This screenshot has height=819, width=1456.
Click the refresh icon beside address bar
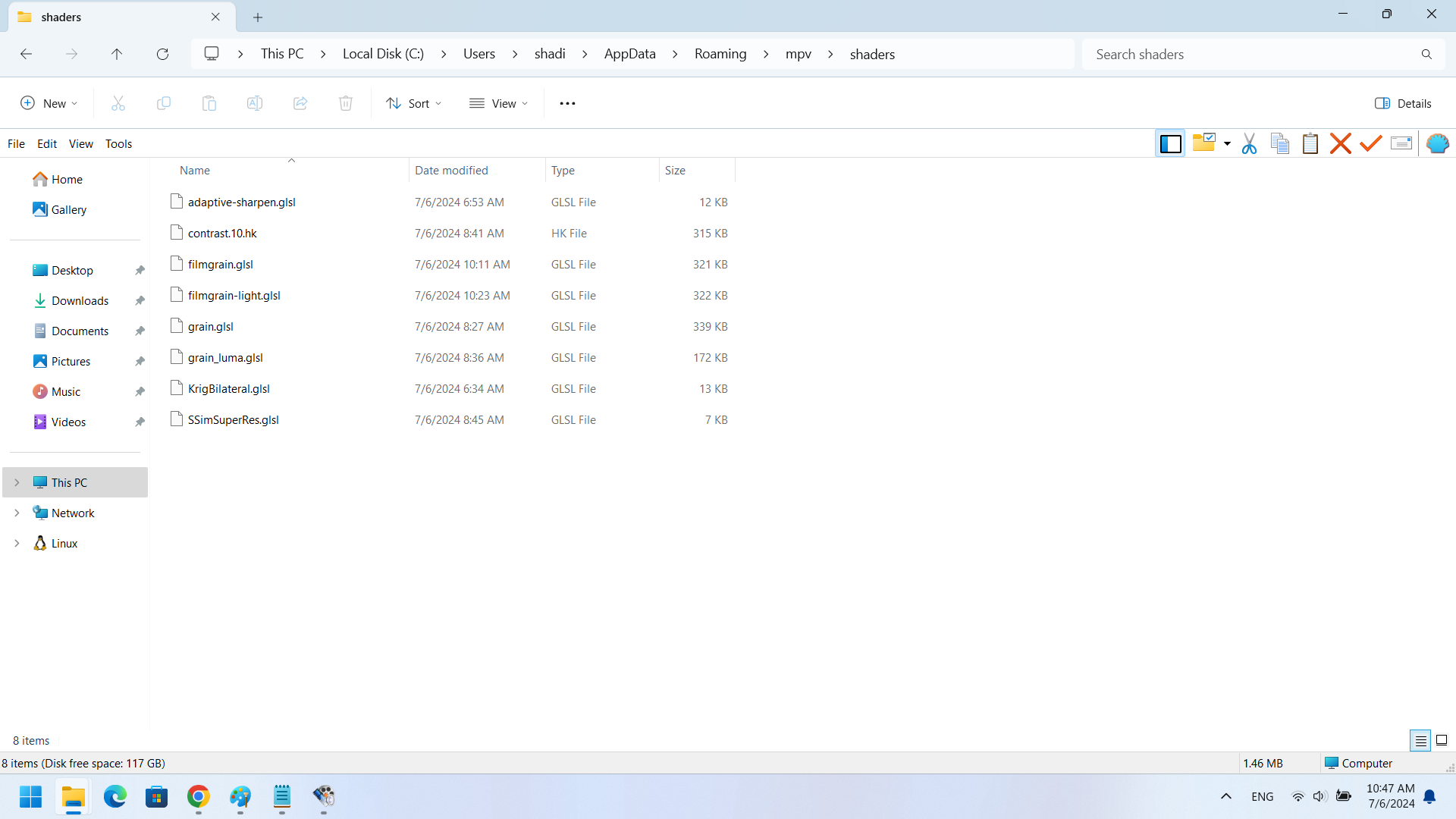pos(162,54)
